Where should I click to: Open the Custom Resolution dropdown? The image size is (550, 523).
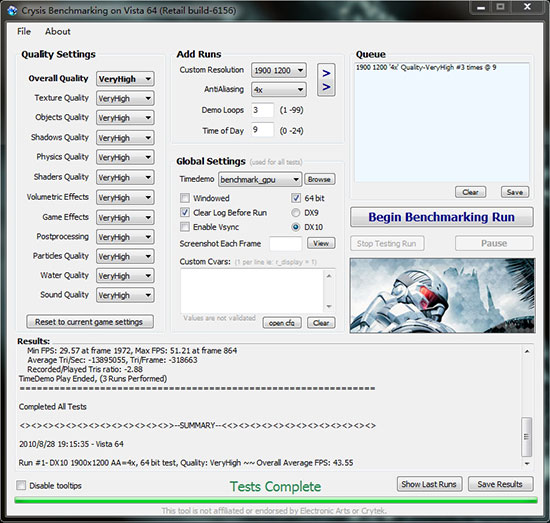pos(279,71)
